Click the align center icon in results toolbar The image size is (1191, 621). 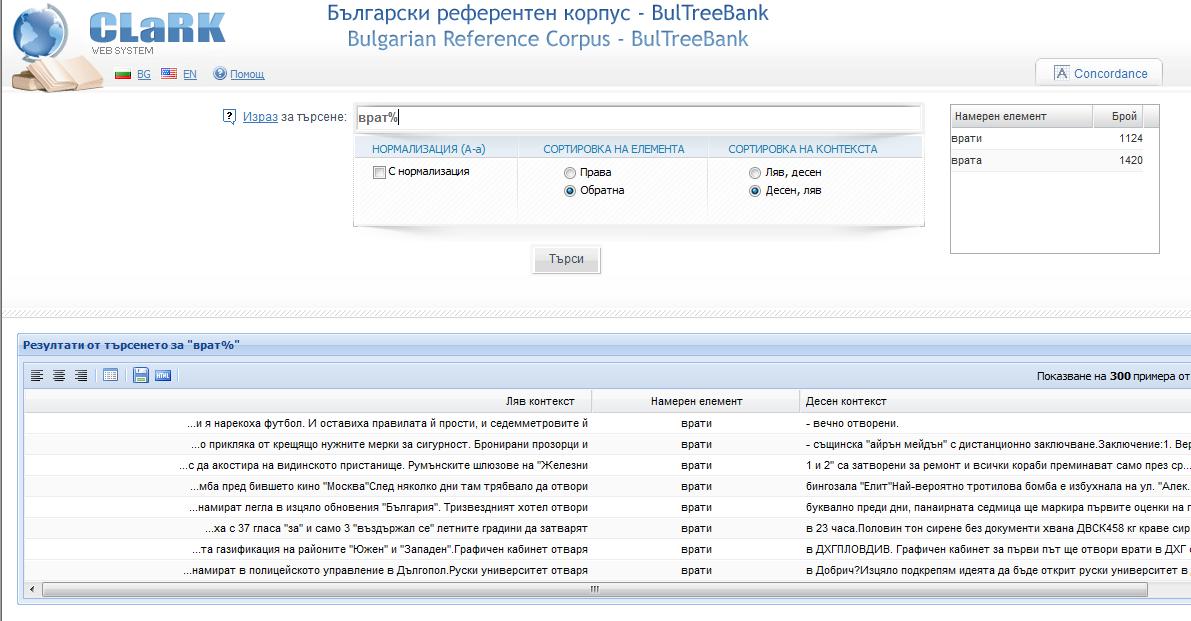58,375
